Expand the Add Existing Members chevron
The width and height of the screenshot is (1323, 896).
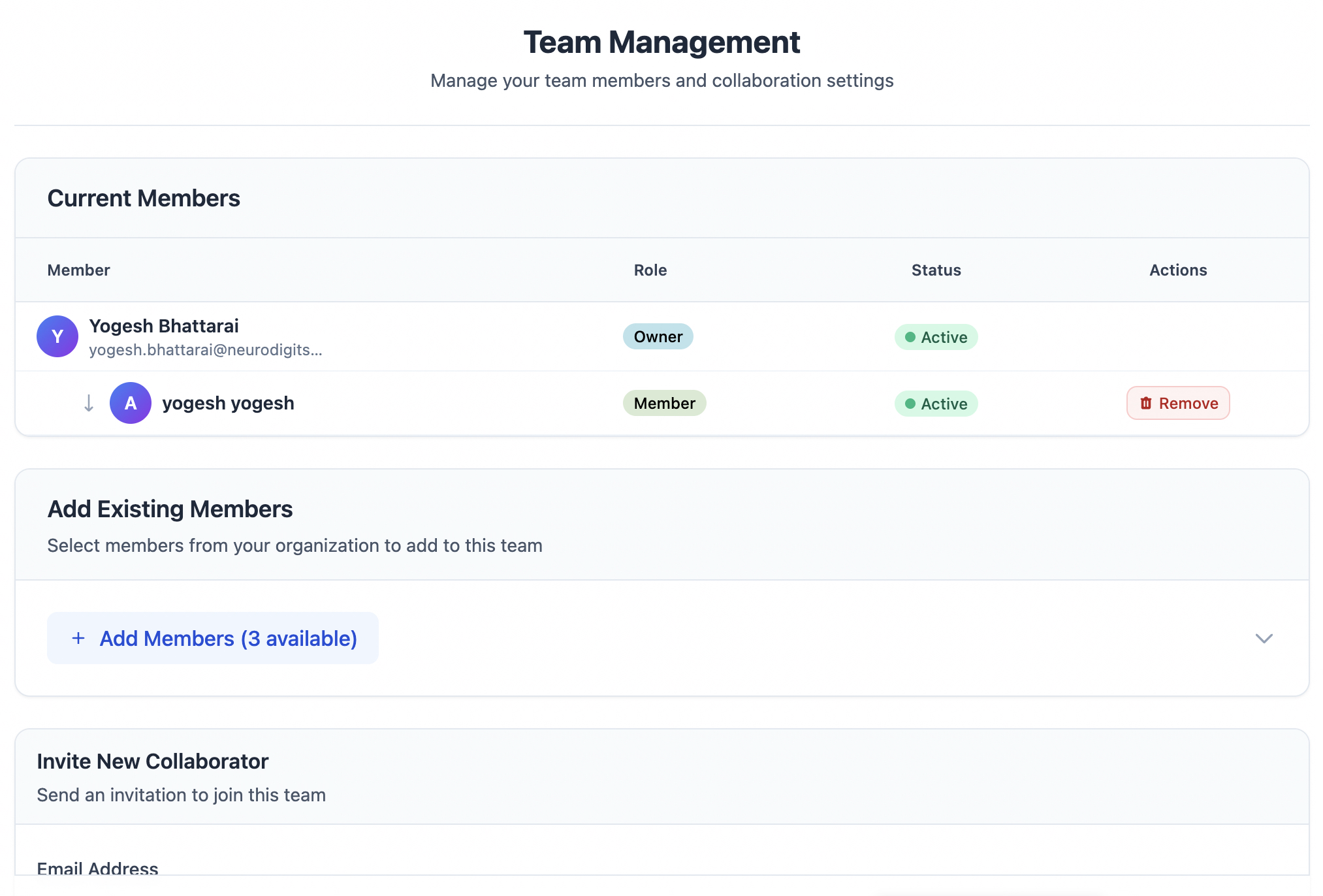coord(1264,638)
